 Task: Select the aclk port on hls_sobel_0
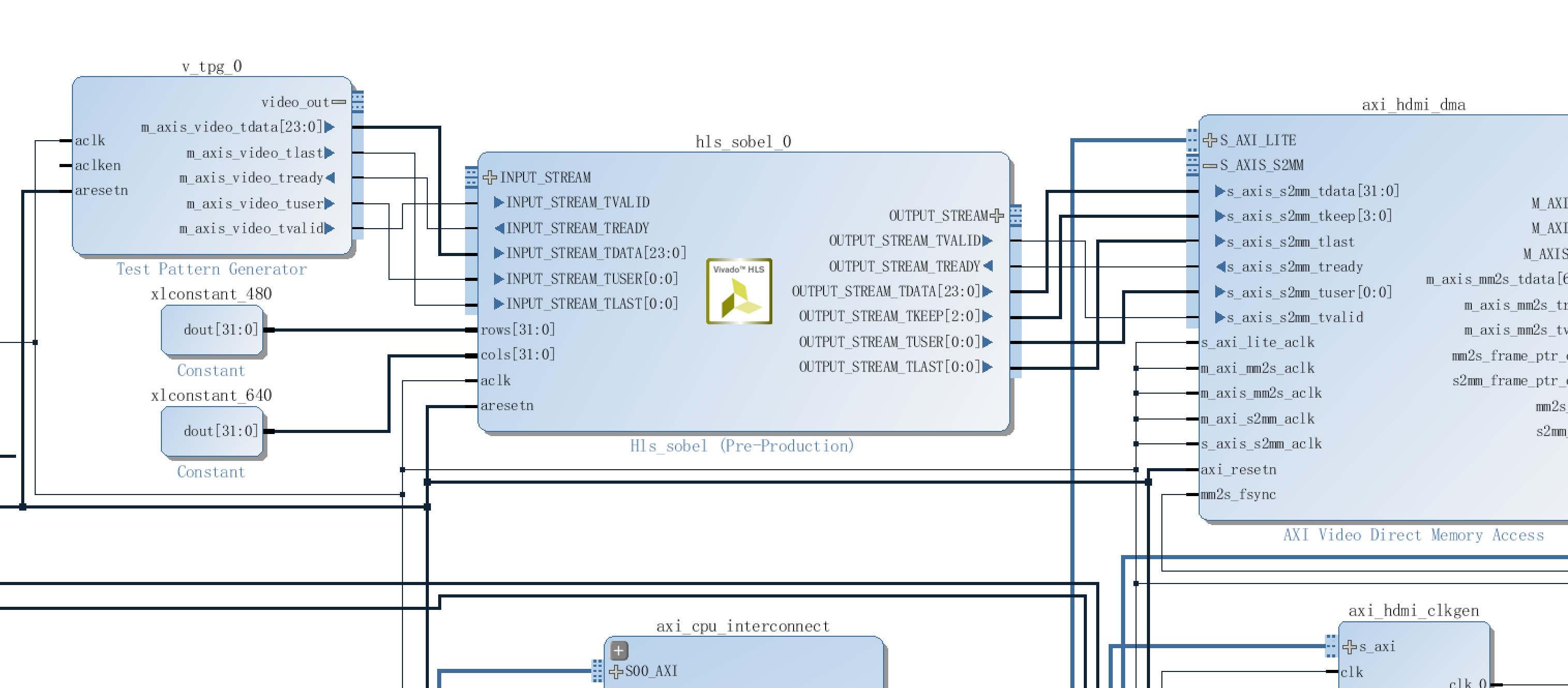tap(495, 381)
